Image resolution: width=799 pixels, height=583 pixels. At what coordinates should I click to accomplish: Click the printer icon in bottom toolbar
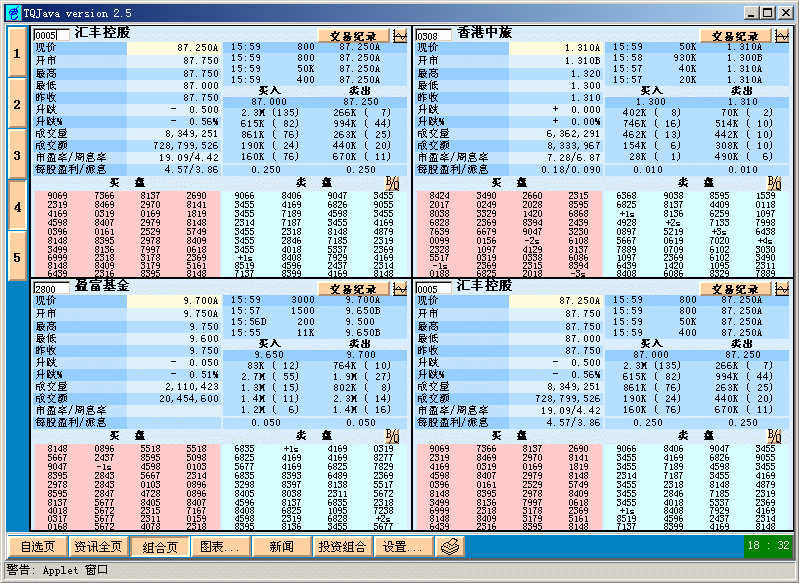point(449,547)
